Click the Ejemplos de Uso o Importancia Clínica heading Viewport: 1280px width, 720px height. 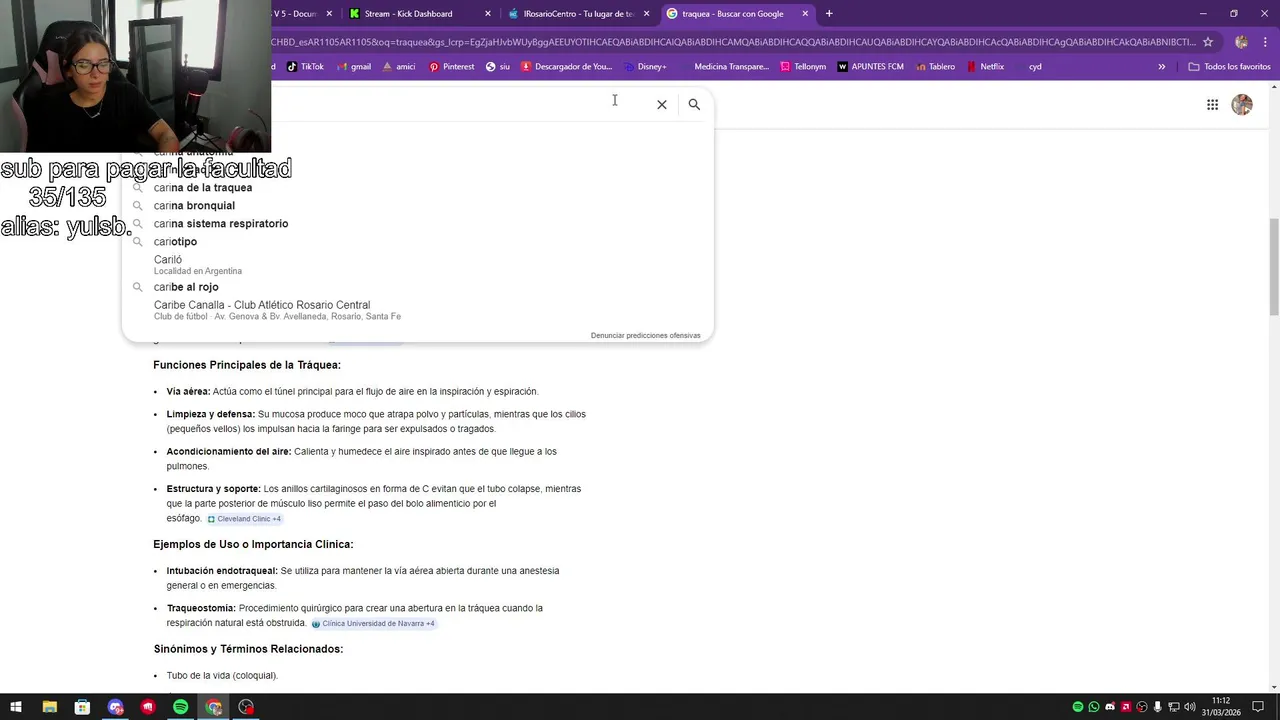point(253,545)
